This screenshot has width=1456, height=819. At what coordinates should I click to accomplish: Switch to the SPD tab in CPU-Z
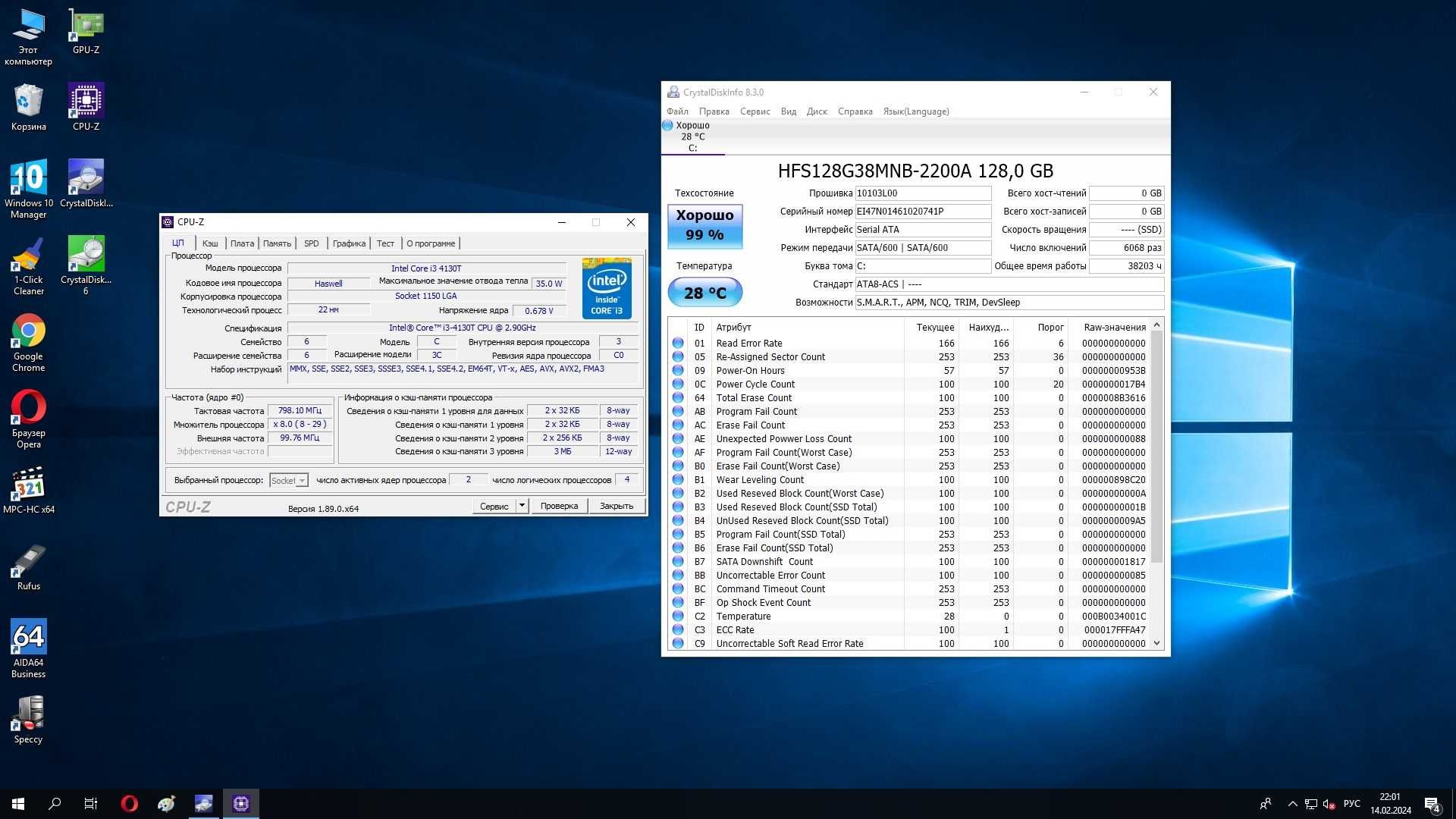point(311,243)
